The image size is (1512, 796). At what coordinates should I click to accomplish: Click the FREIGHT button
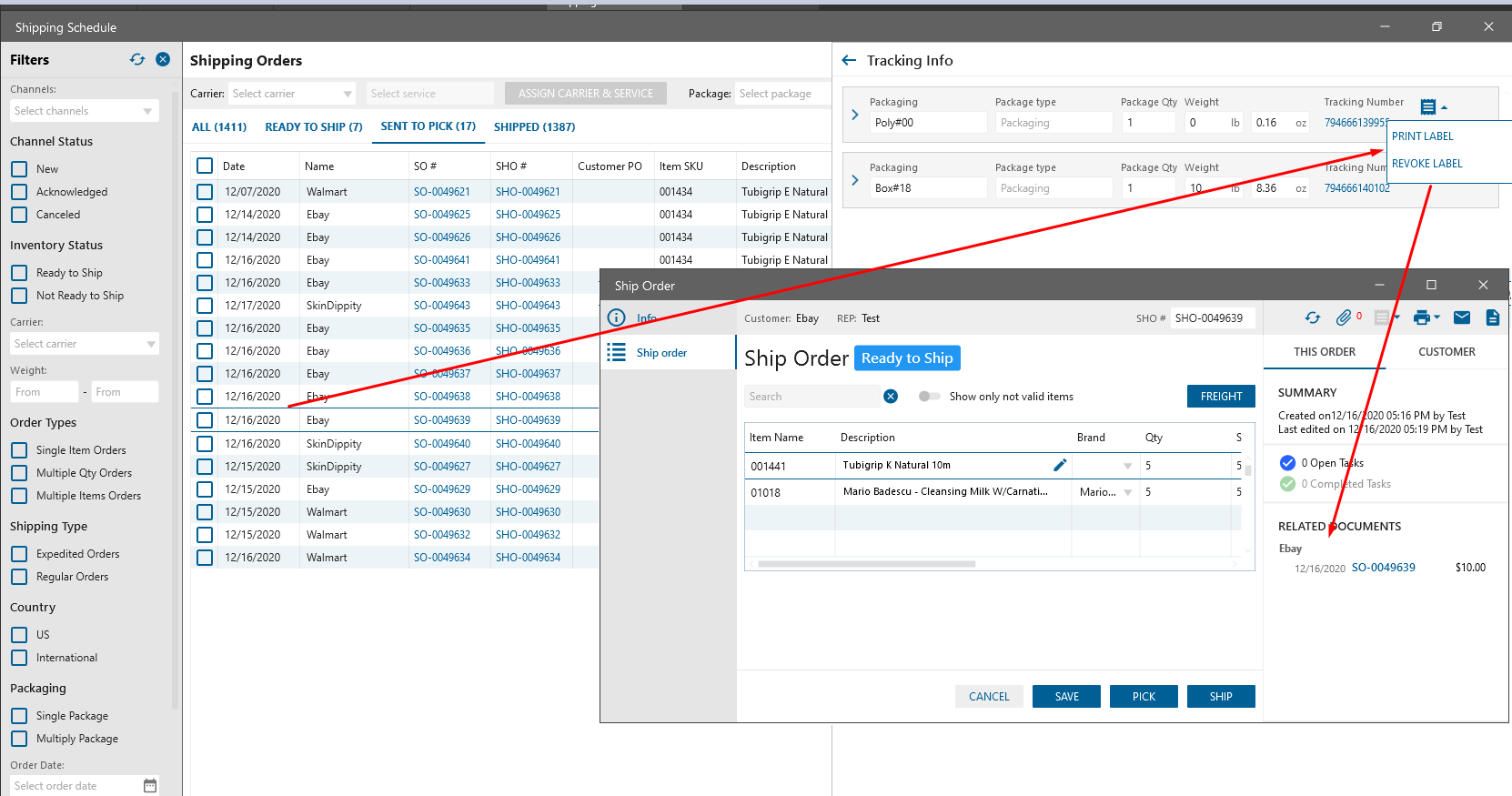(x=1221, y=397)
